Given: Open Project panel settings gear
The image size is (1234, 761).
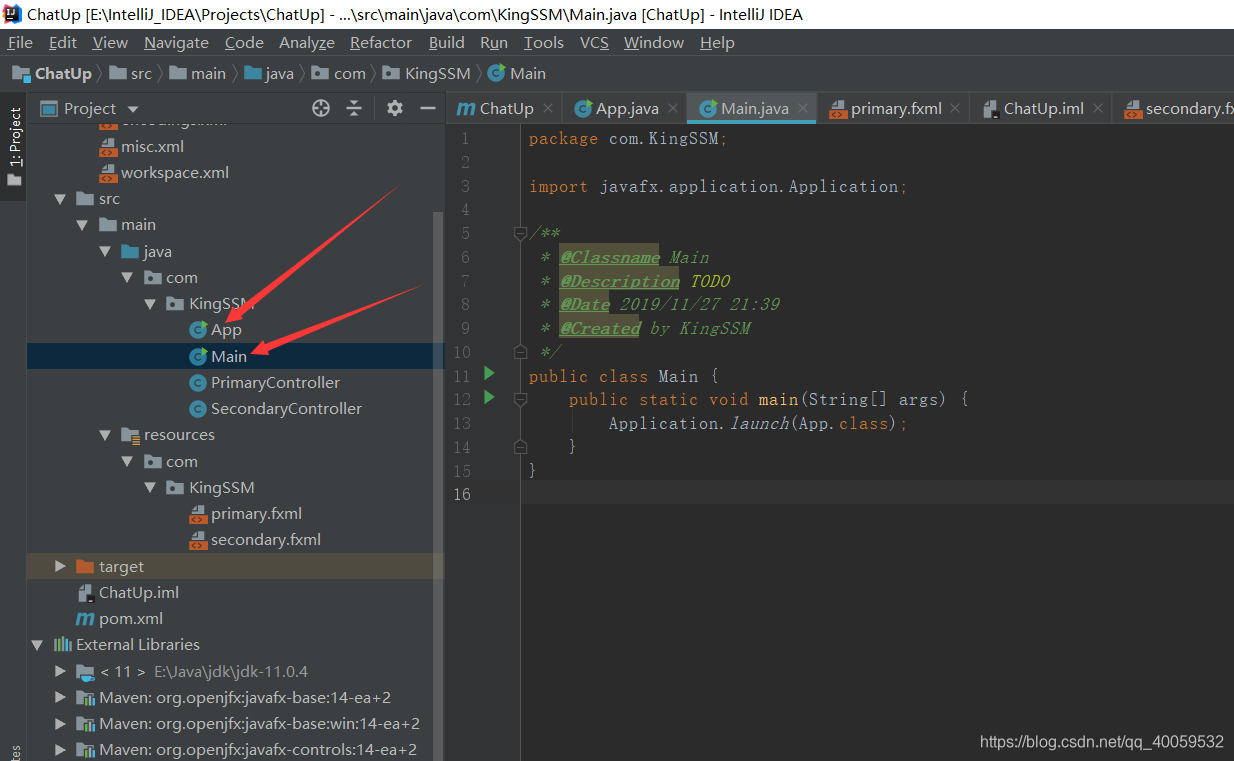Looking at the screenshot, I should click(395, 108).
